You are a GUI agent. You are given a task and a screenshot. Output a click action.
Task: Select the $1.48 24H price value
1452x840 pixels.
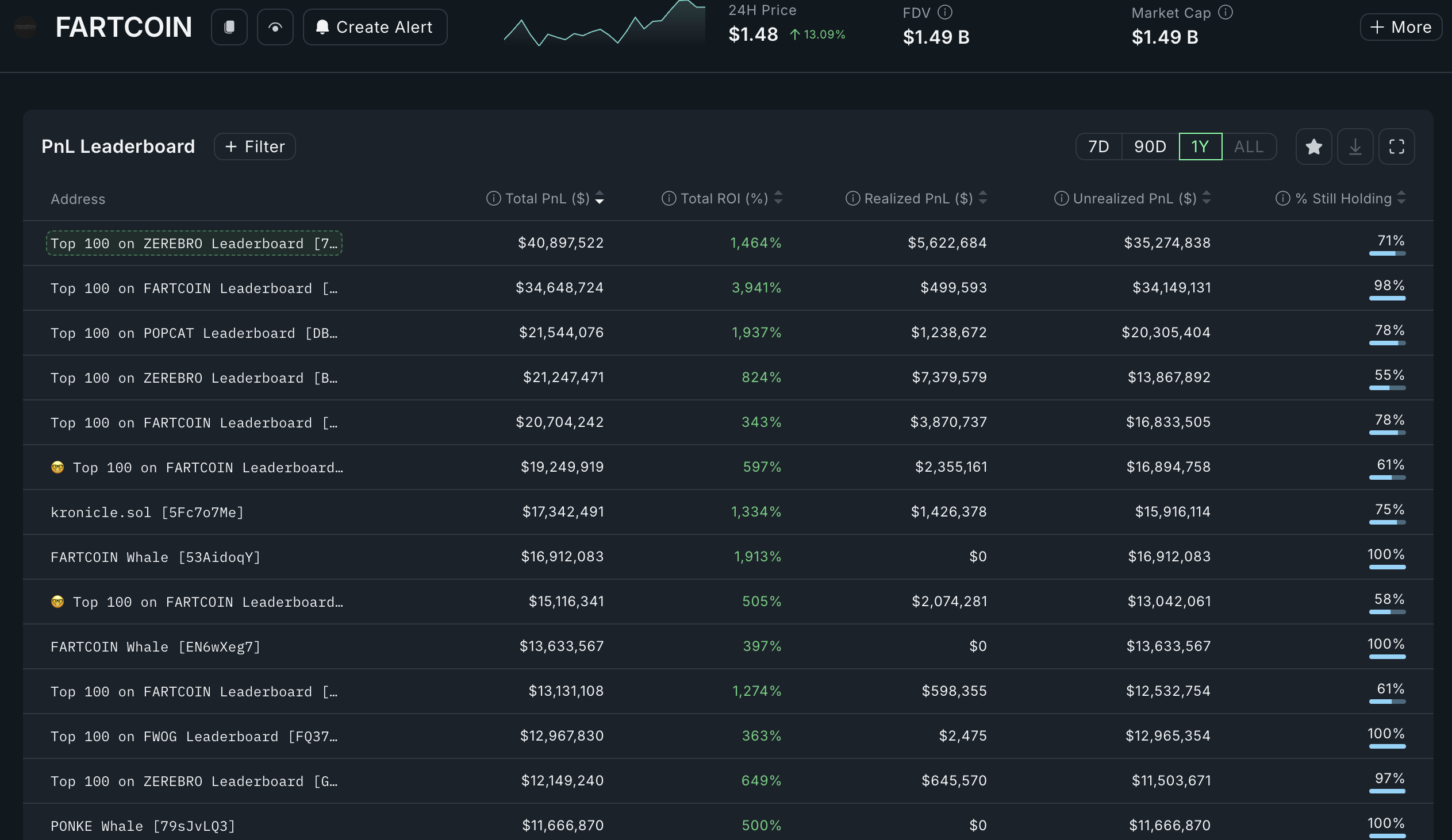click(x=753, y=34)
